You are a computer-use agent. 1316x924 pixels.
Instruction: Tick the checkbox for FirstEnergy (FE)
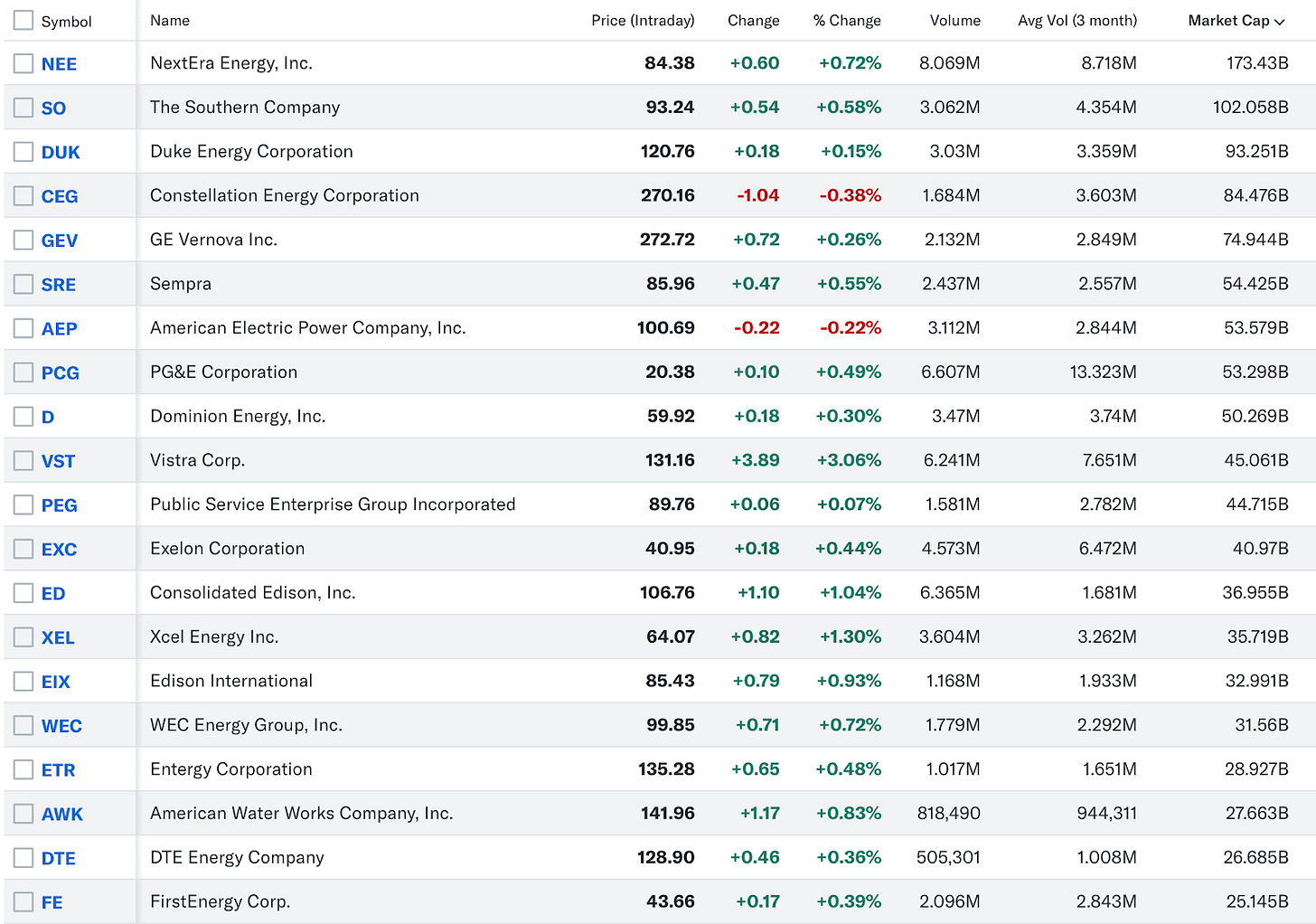click(x=23, y=901)
